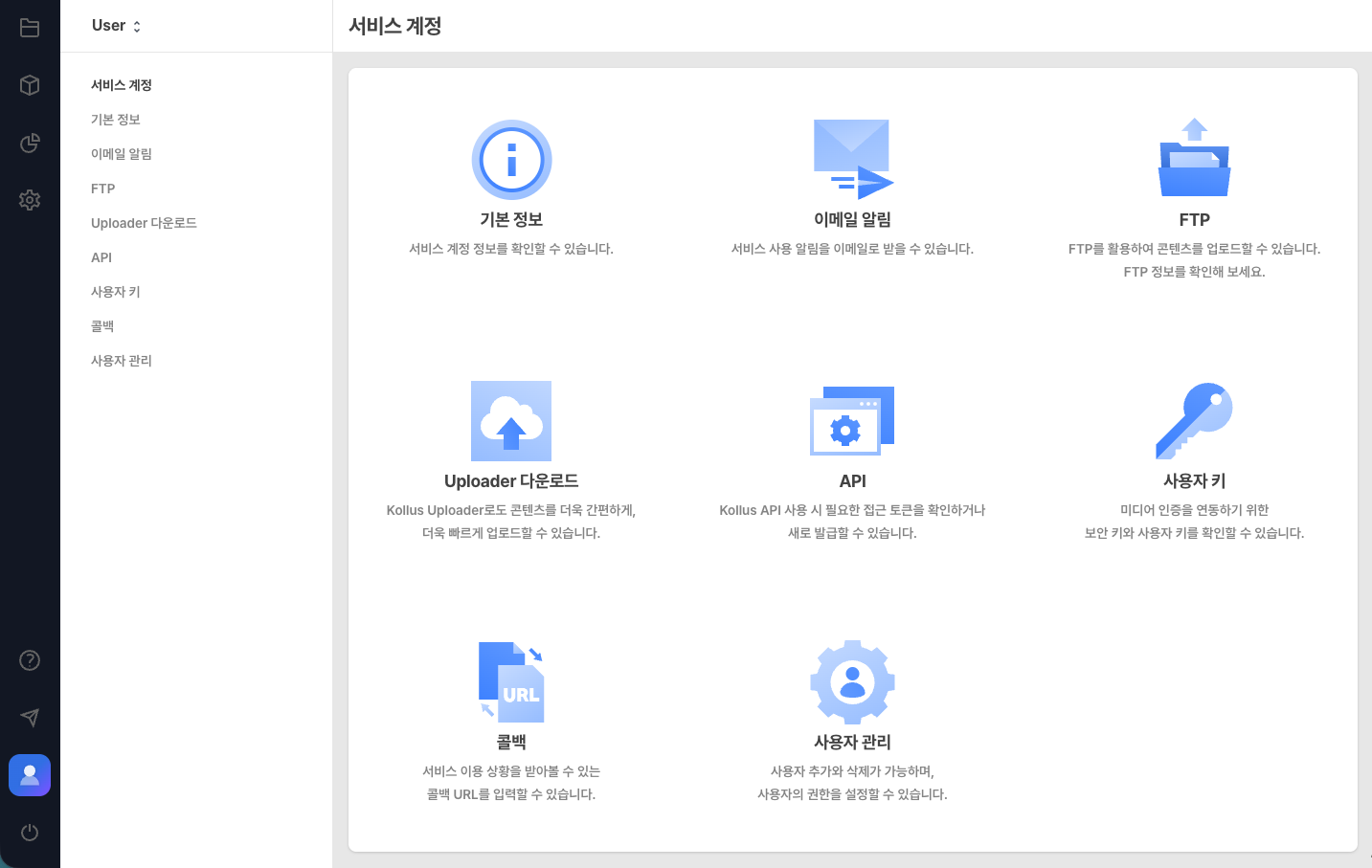
Task: Click the power logout icon at bottom
Action: point(30,833)
